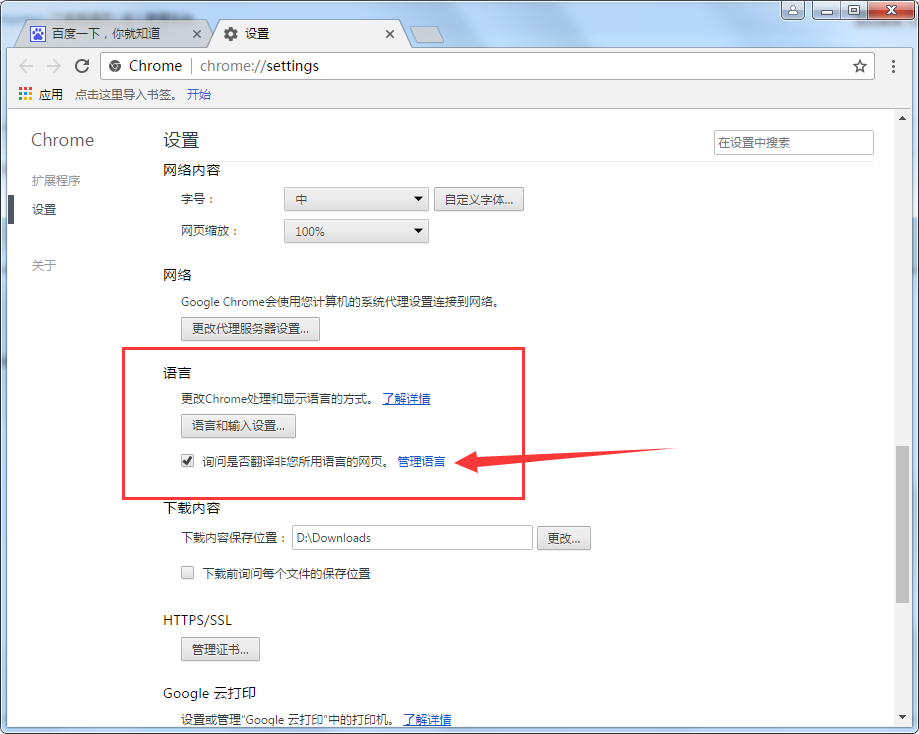This screenshot has height=734, width=919.
Task: Click the forward navigation arrow
Action: (x=54, y=66)
